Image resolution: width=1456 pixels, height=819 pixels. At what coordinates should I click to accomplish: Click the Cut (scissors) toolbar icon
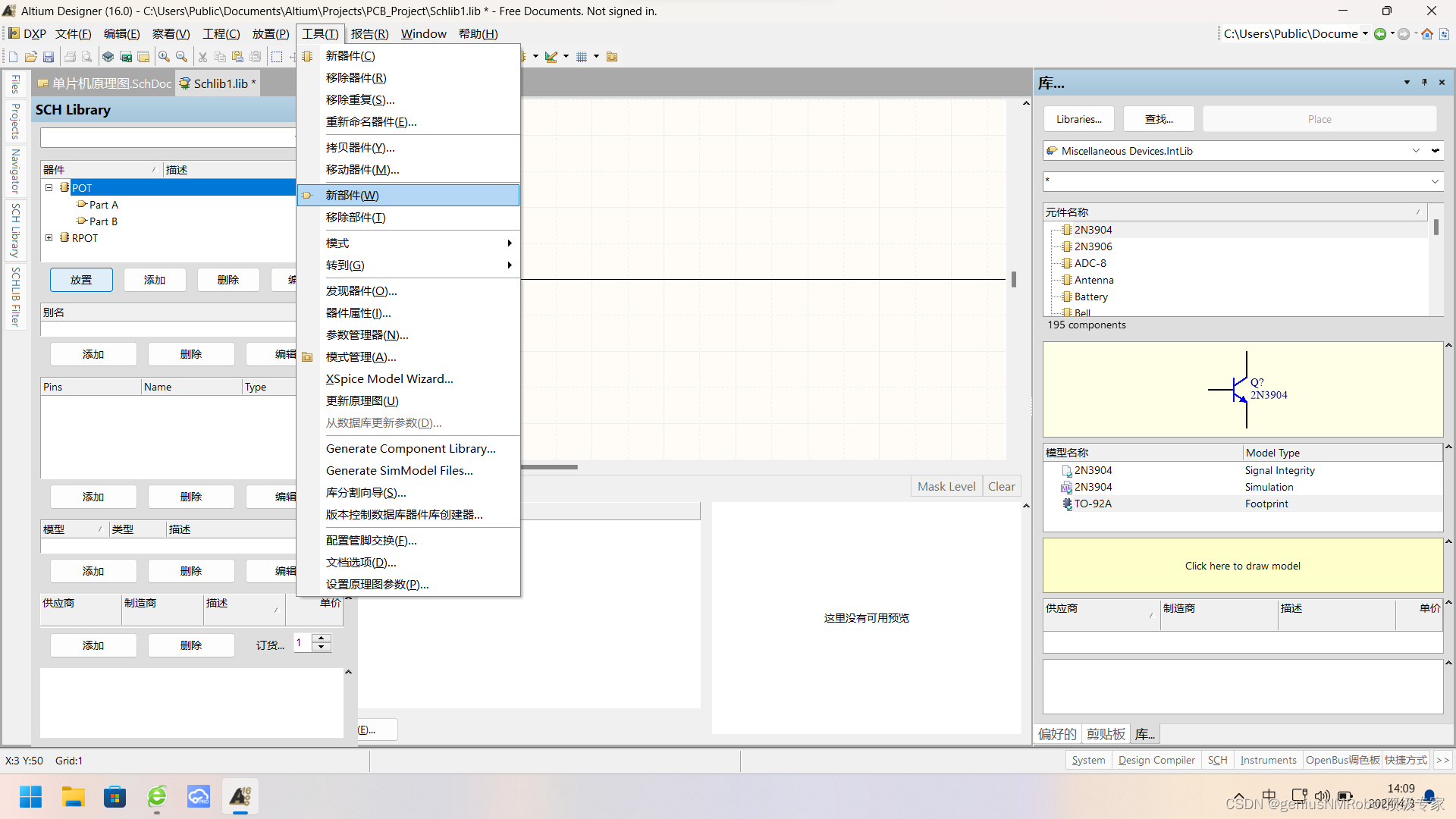click(202, 57)
